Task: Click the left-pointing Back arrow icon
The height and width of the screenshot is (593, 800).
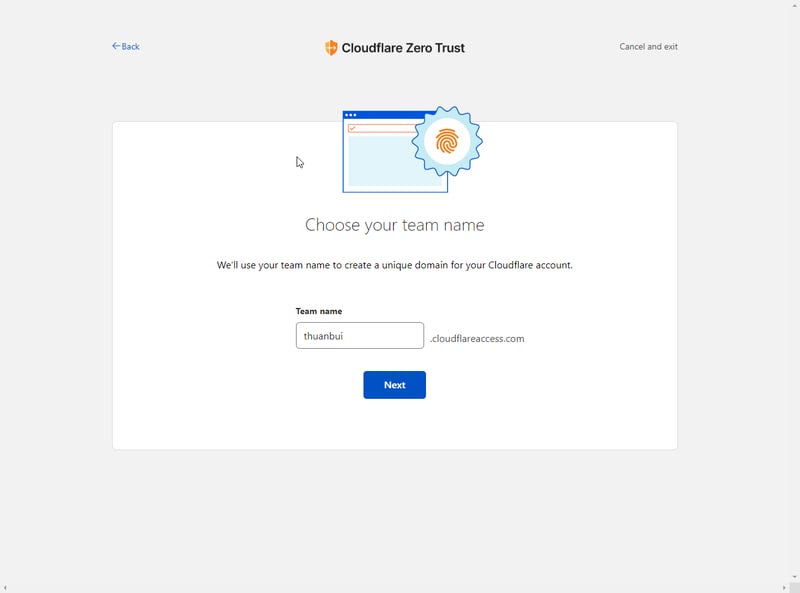Action: pos(116,46)
